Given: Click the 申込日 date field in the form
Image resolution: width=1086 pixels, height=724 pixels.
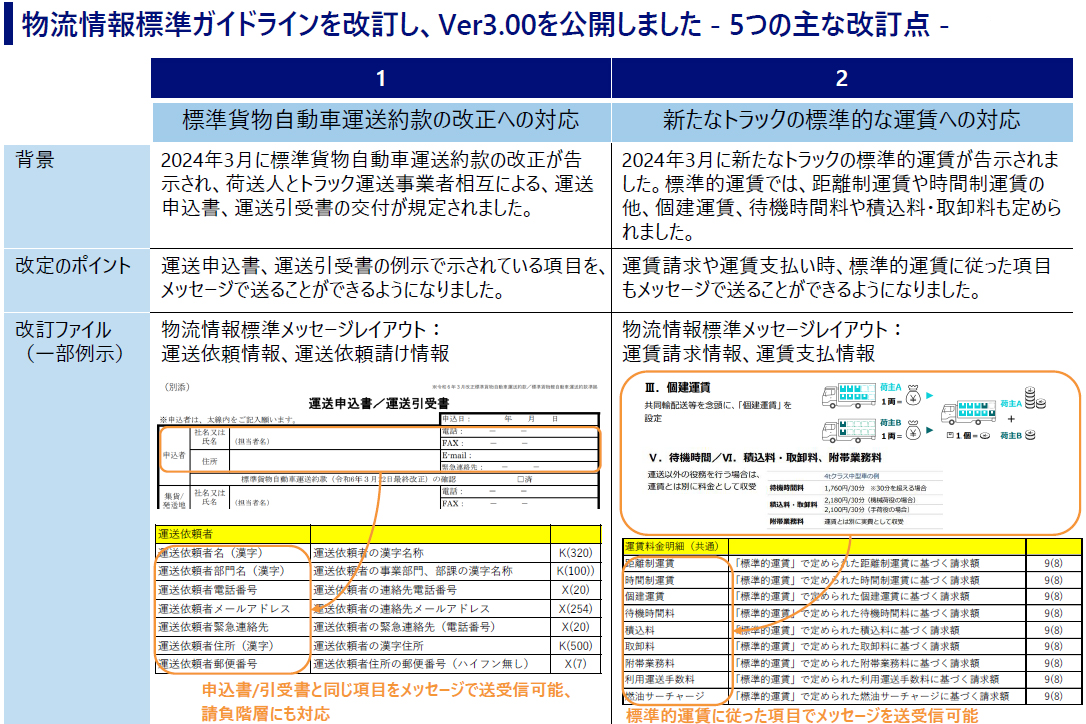Looking at the screenshot, I should [x=519, y=419].
